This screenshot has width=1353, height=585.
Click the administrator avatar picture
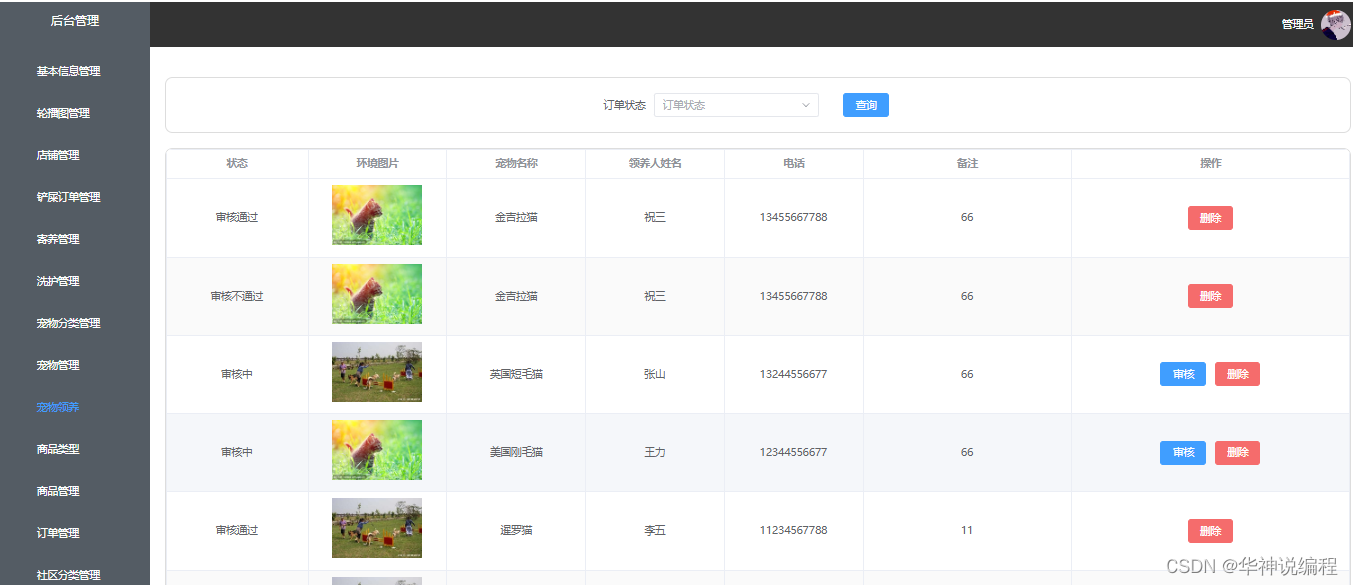coord(1335,24)
